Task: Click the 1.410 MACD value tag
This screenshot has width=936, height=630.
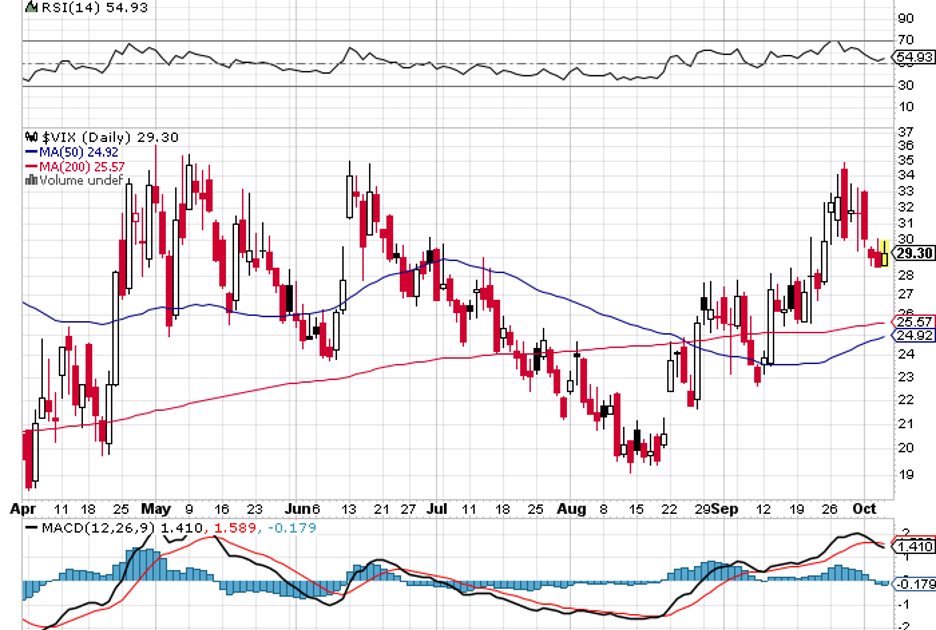Action: tap(914, 547)
